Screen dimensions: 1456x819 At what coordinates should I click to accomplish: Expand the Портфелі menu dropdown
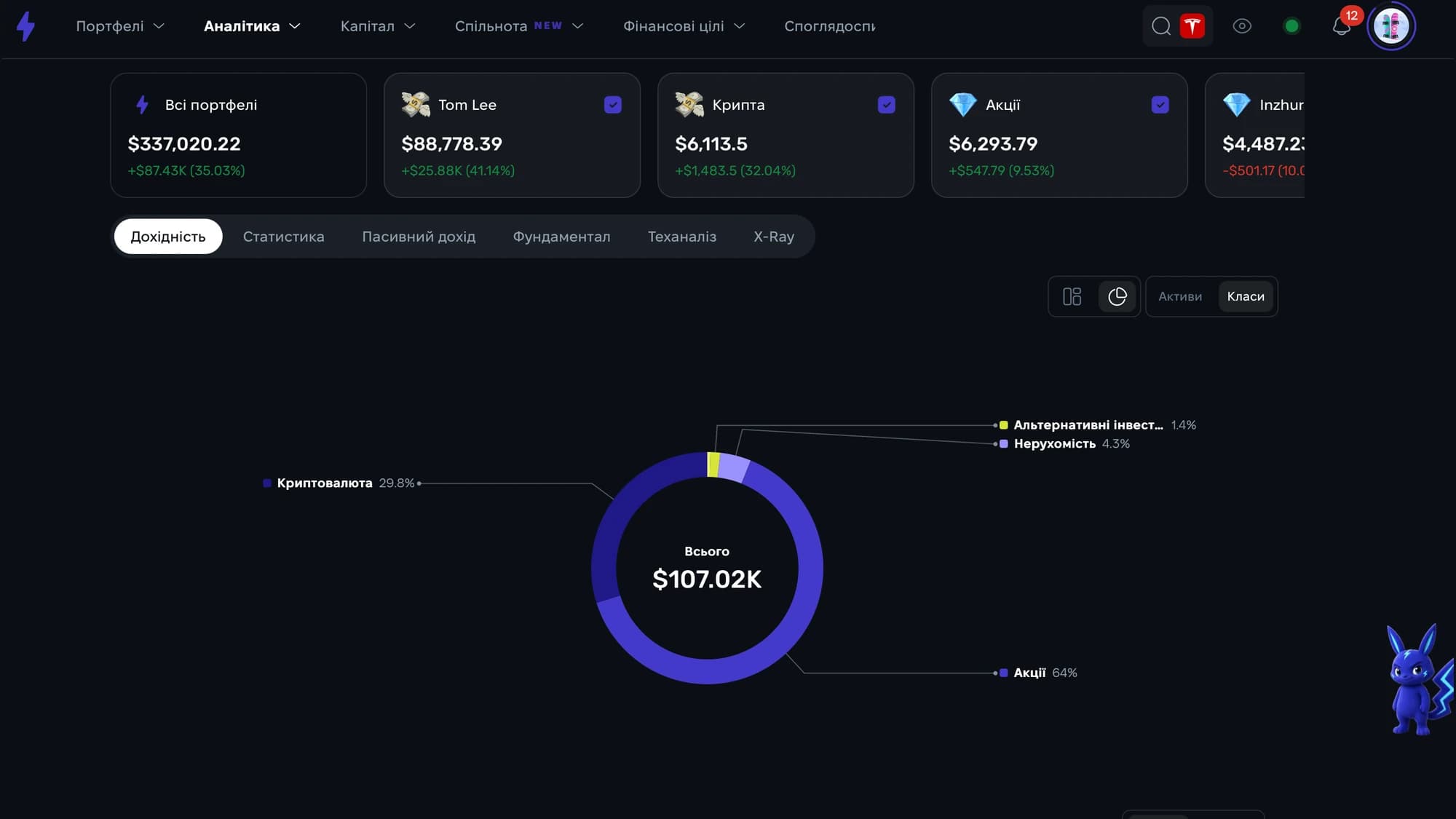[x=120, y=26]
